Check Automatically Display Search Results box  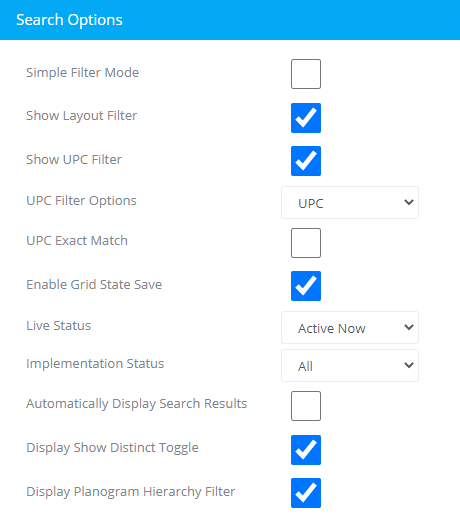coord(306,406)
